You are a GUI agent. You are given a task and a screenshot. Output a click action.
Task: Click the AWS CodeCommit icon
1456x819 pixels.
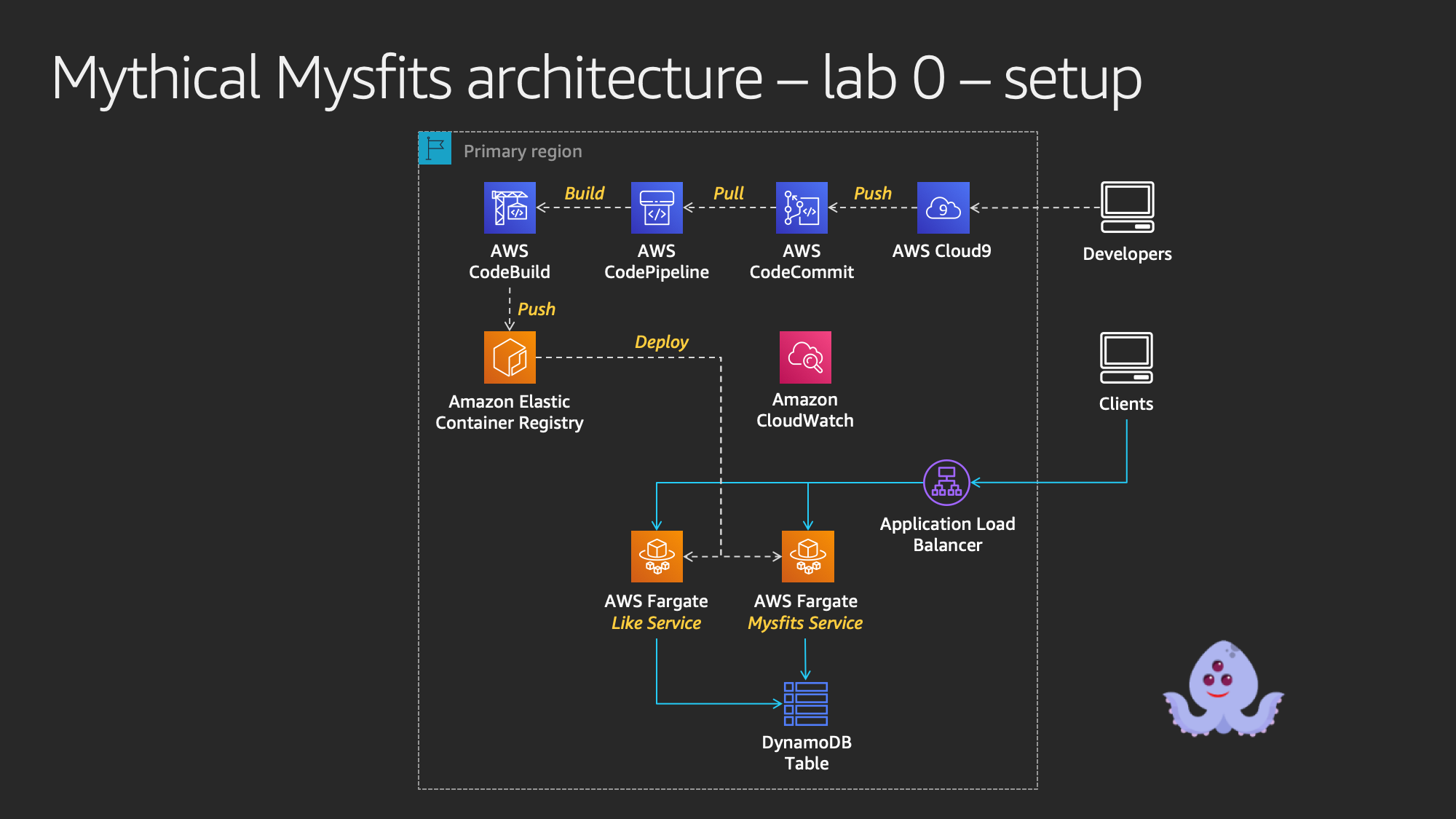click(x=802, y=207)
